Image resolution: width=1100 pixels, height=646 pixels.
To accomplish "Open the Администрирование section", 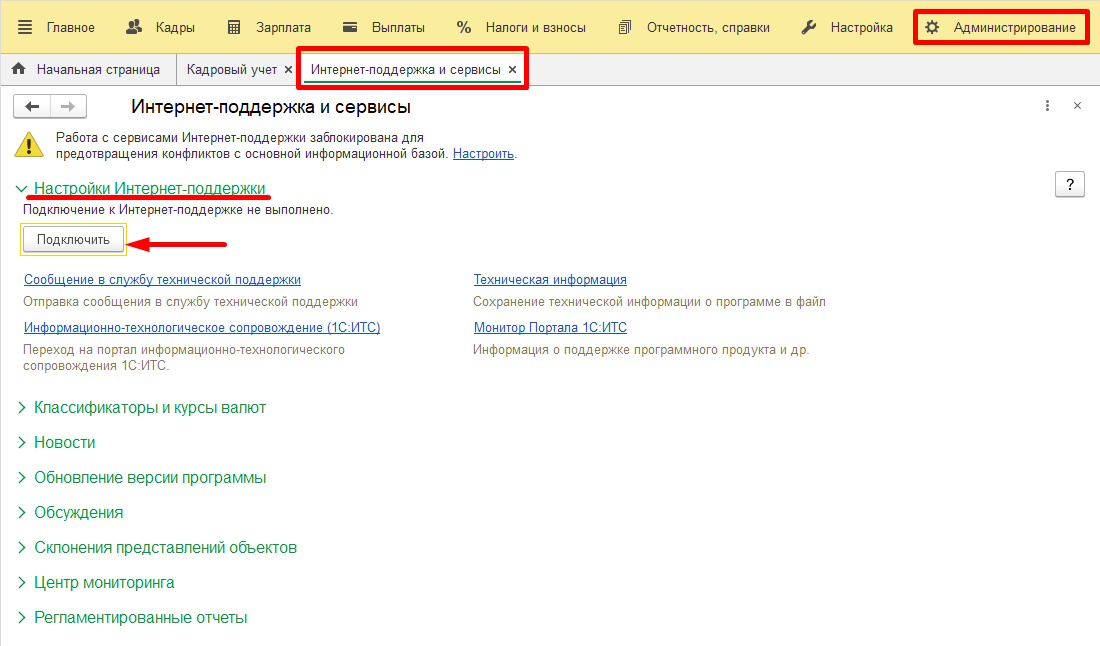I will [1014, 27].
